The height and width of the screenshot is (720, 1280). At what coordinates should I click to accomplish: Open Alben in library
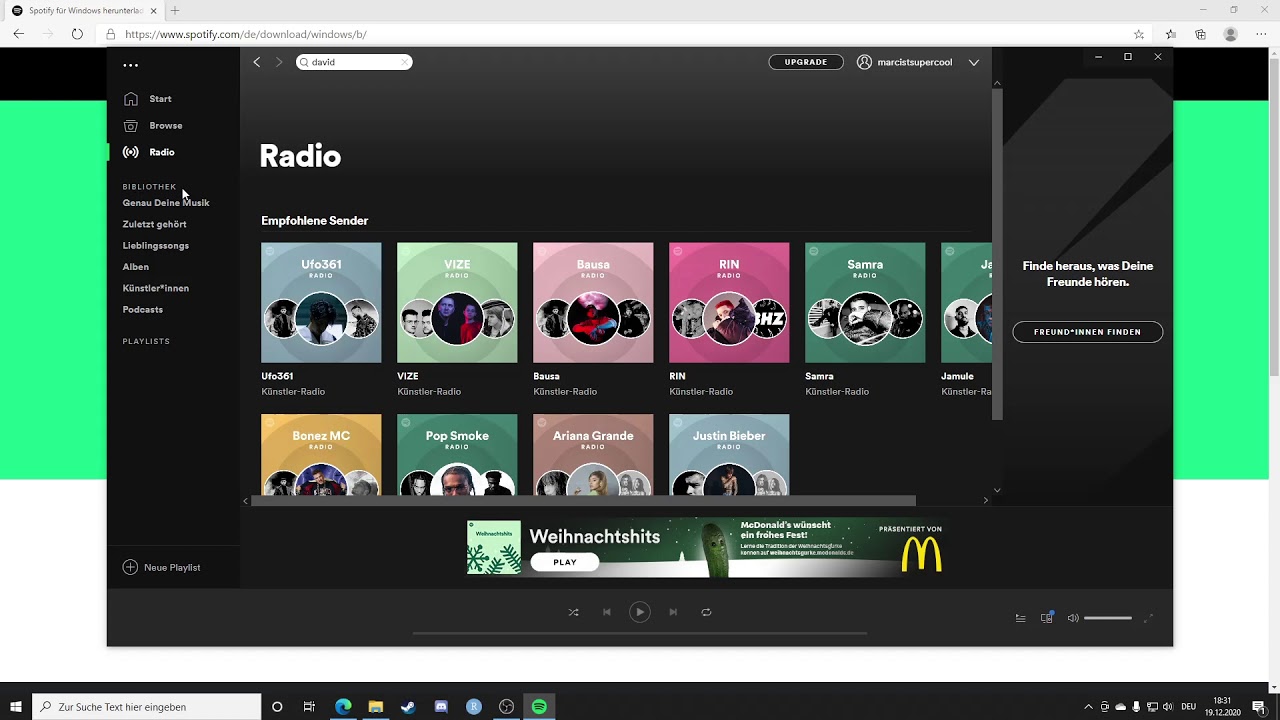(136, 267)
